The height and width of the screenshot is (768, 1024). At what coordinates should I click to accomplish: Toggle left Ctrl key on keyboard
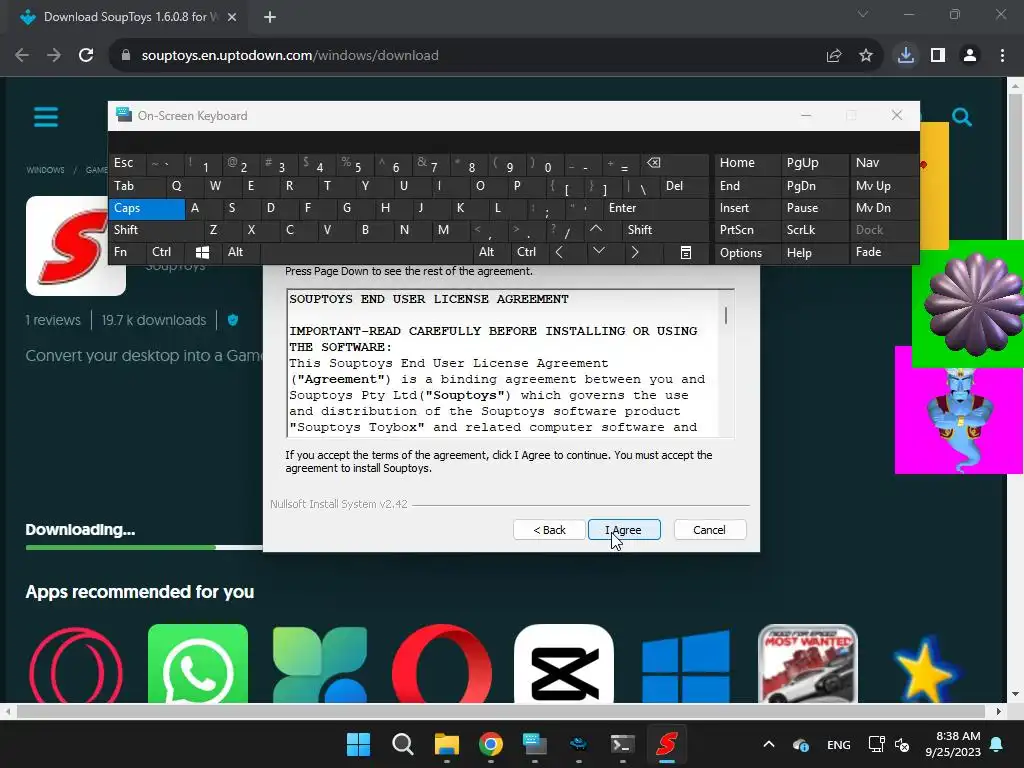165,252
